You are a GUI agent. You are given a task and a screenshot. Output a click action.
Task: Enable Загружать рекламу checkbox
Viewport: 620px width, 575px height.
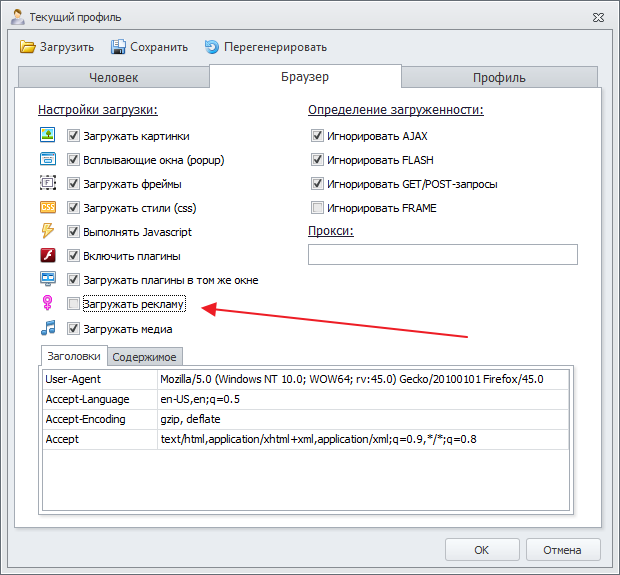(73, 304)
